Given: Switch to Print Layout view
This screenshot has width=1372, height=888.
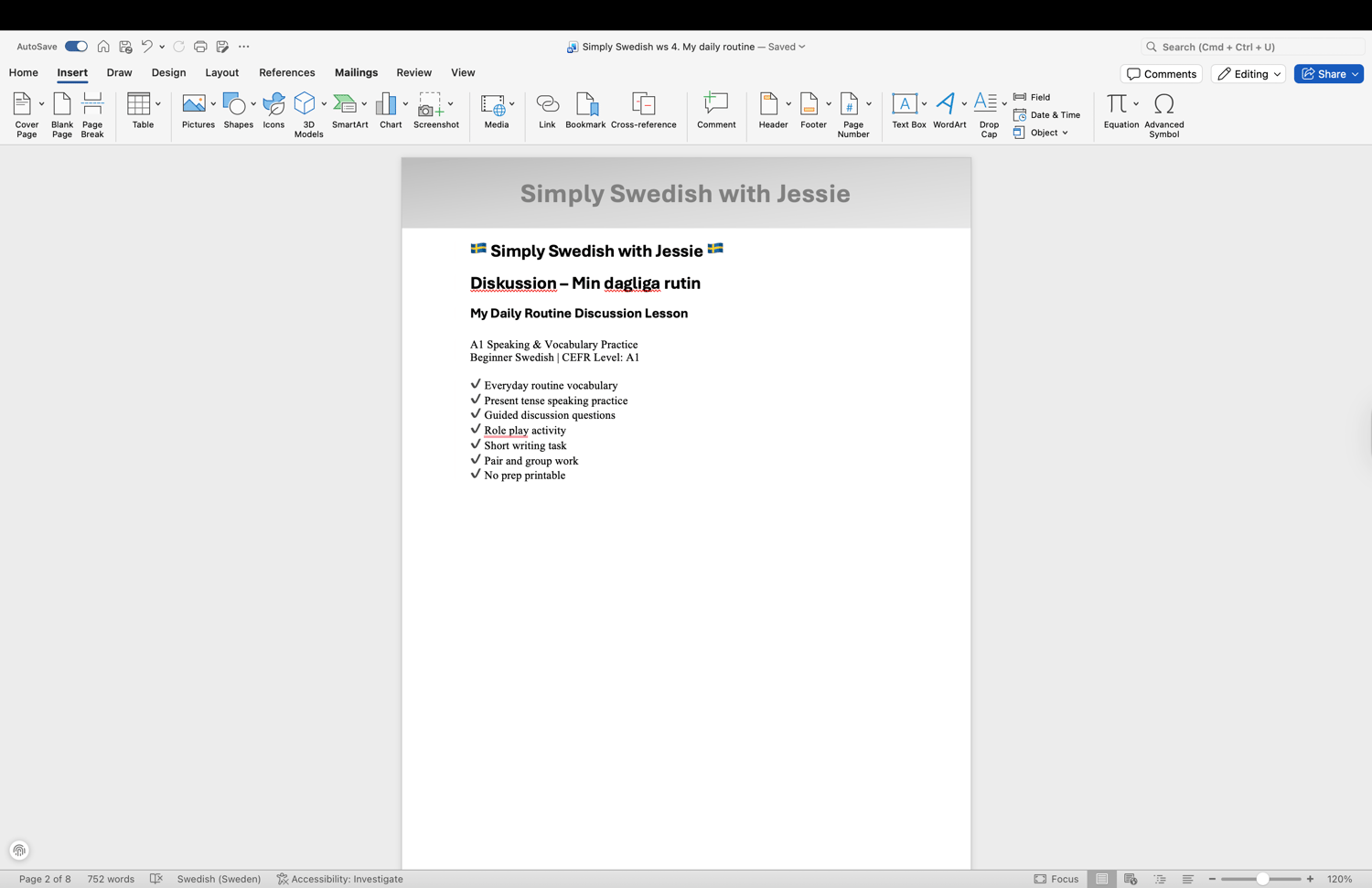Looking at the screenshot, I should (1102, 879).
